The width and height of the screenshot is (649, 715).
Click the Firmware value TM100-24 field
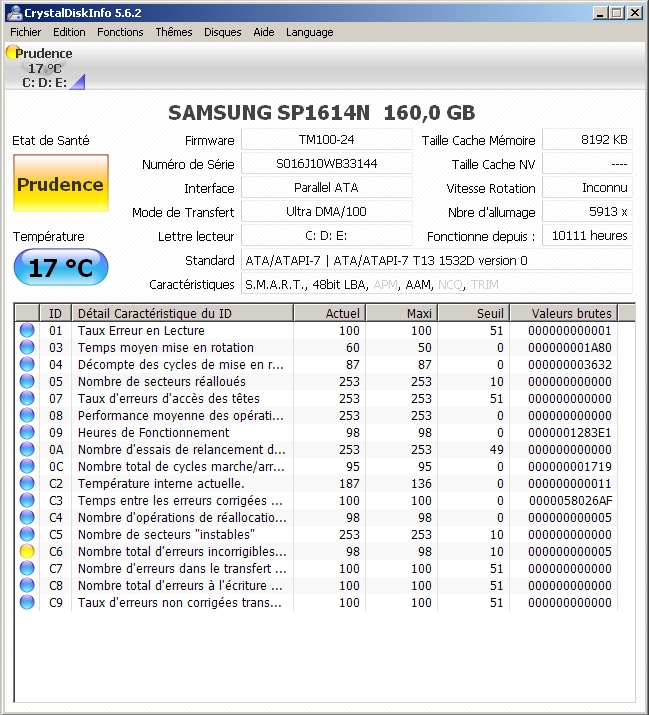(x=327, y=140)
